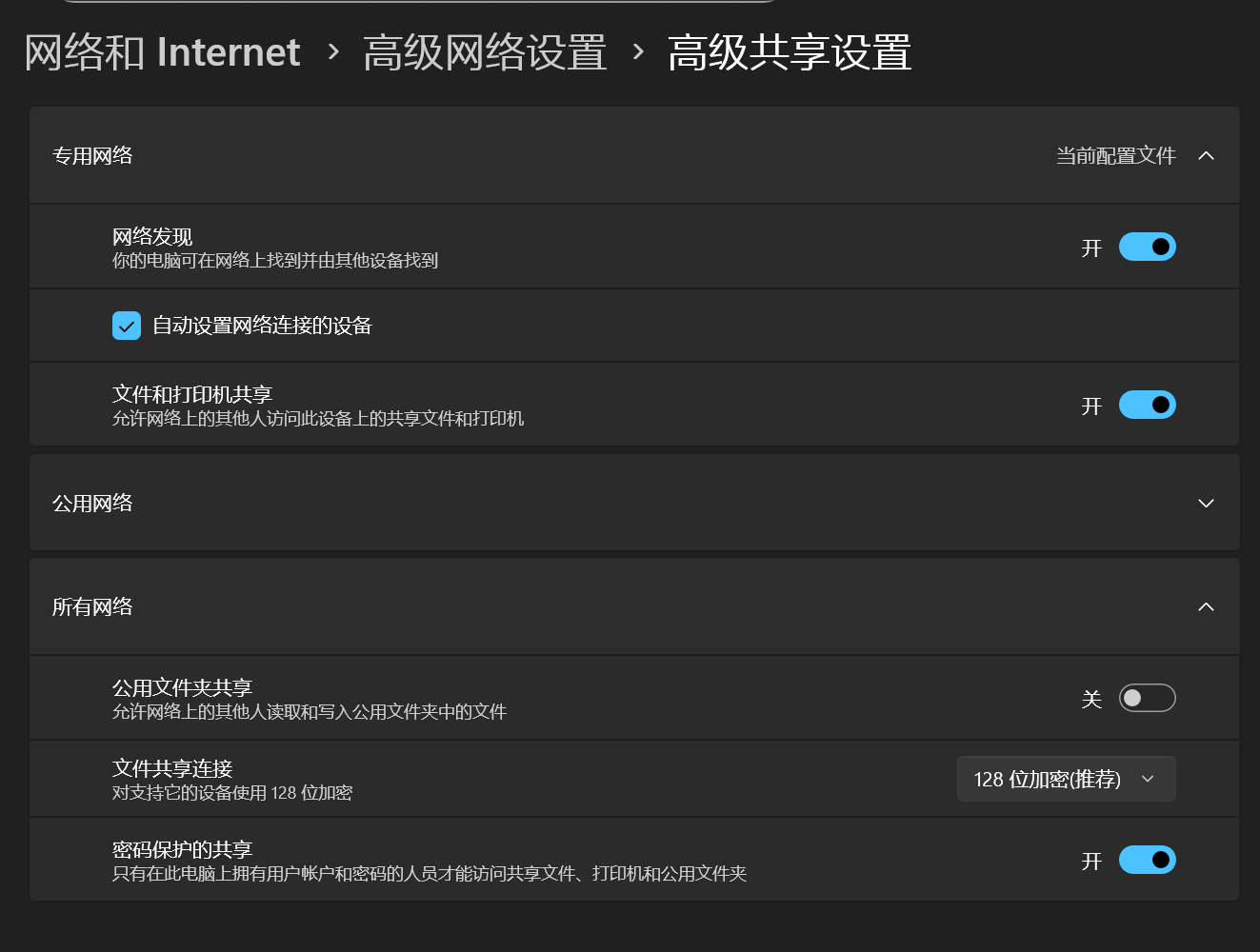Screen dimensions: 1260x952
Task: Click the 密码保护的共享 description text
Action: [x=430, y=873]
